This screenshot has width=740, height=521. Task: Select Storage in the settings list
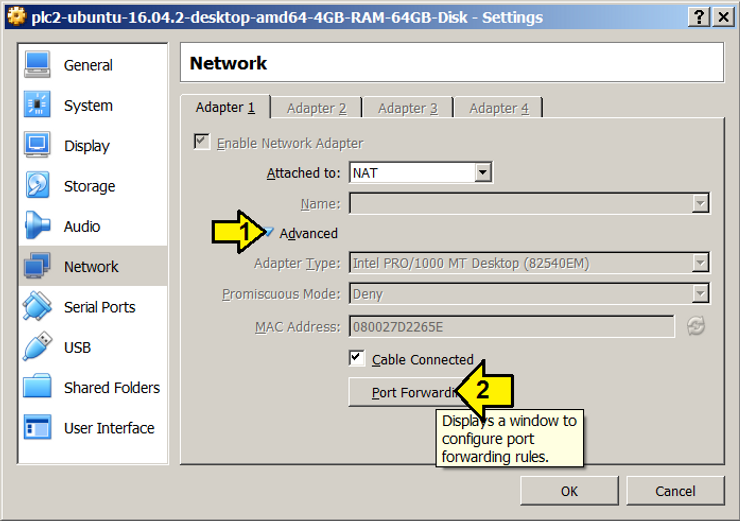(93, 185)
